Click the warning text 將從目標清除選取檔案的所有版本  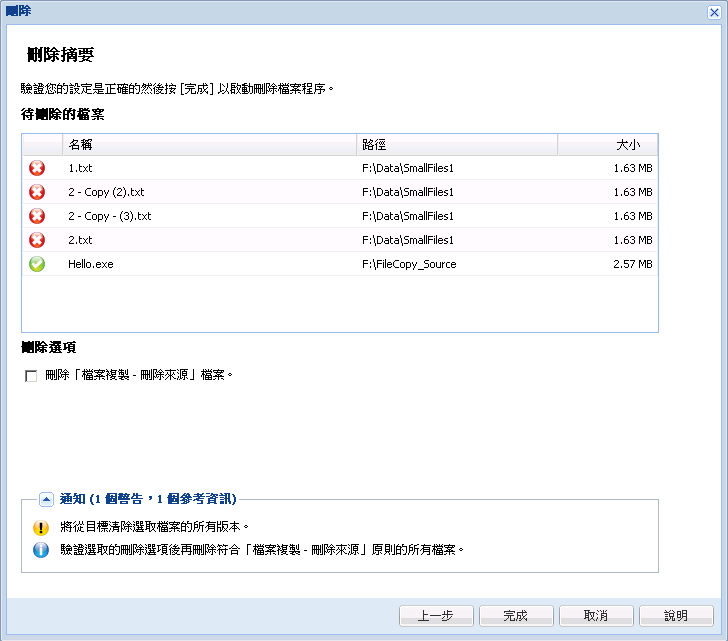pyautogui.click(x=155, y=527)
